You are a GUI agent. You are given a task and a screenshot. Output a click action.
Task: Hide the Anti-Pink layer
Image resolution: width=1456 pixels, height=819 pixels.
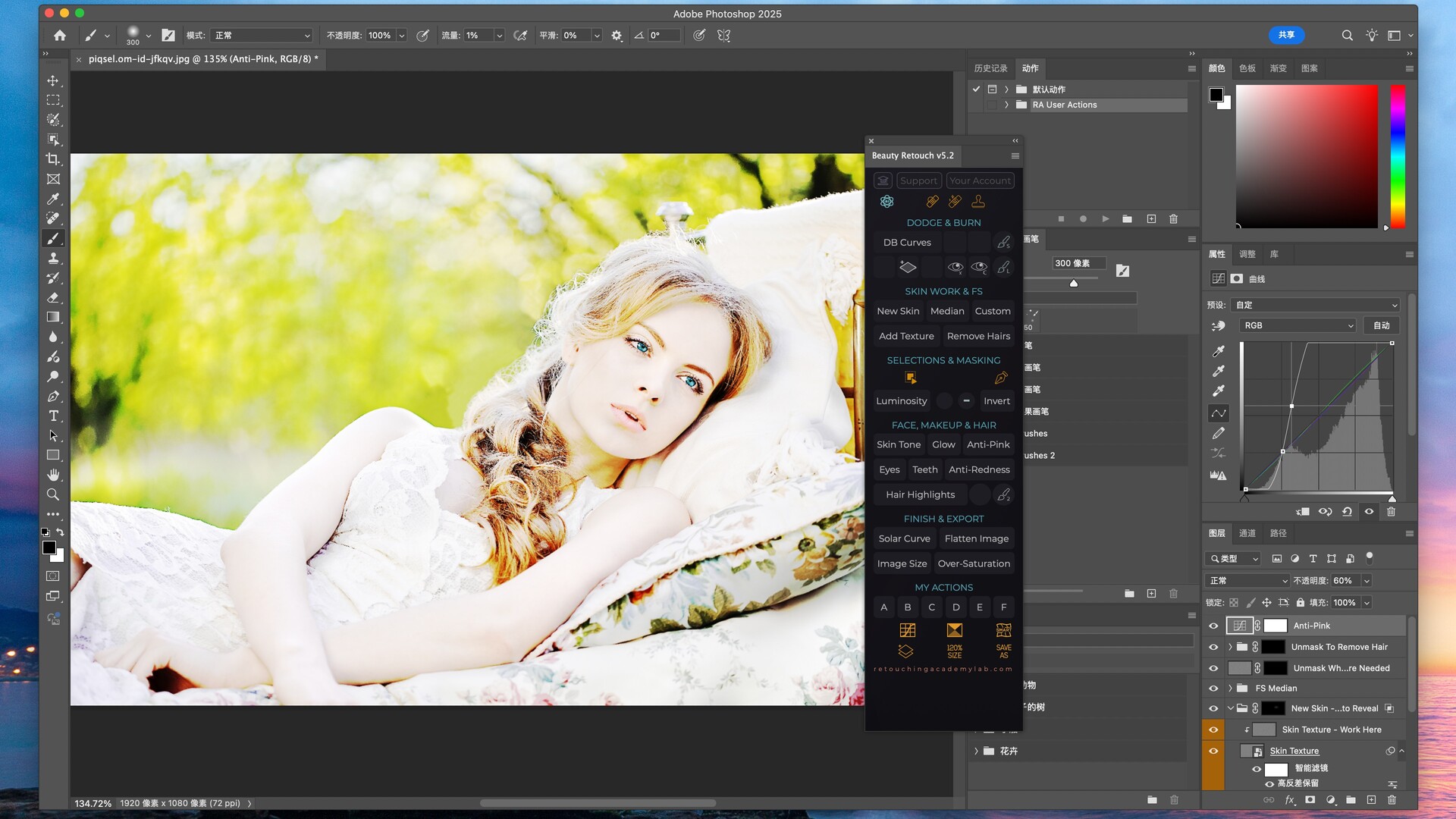point(1213,626)
